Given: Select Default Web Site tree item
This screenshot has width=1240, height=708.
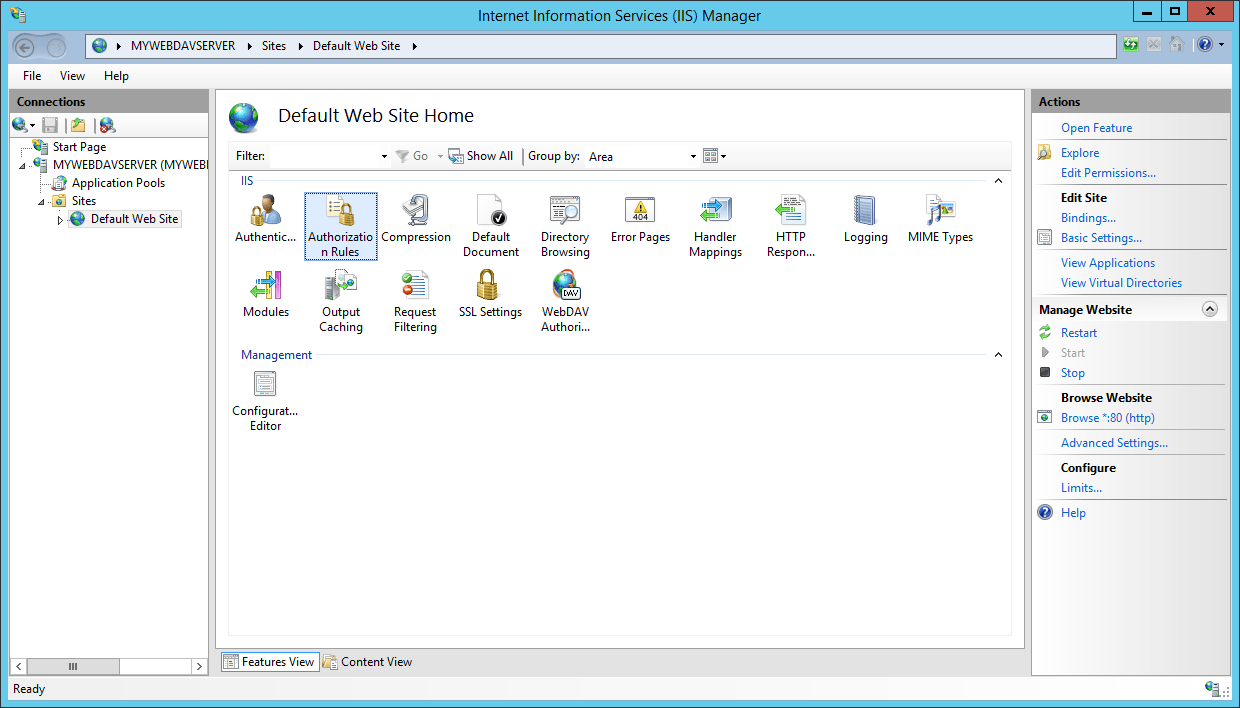Looking at the screenshot, I should pyautogui.click(x=134, y=219).
